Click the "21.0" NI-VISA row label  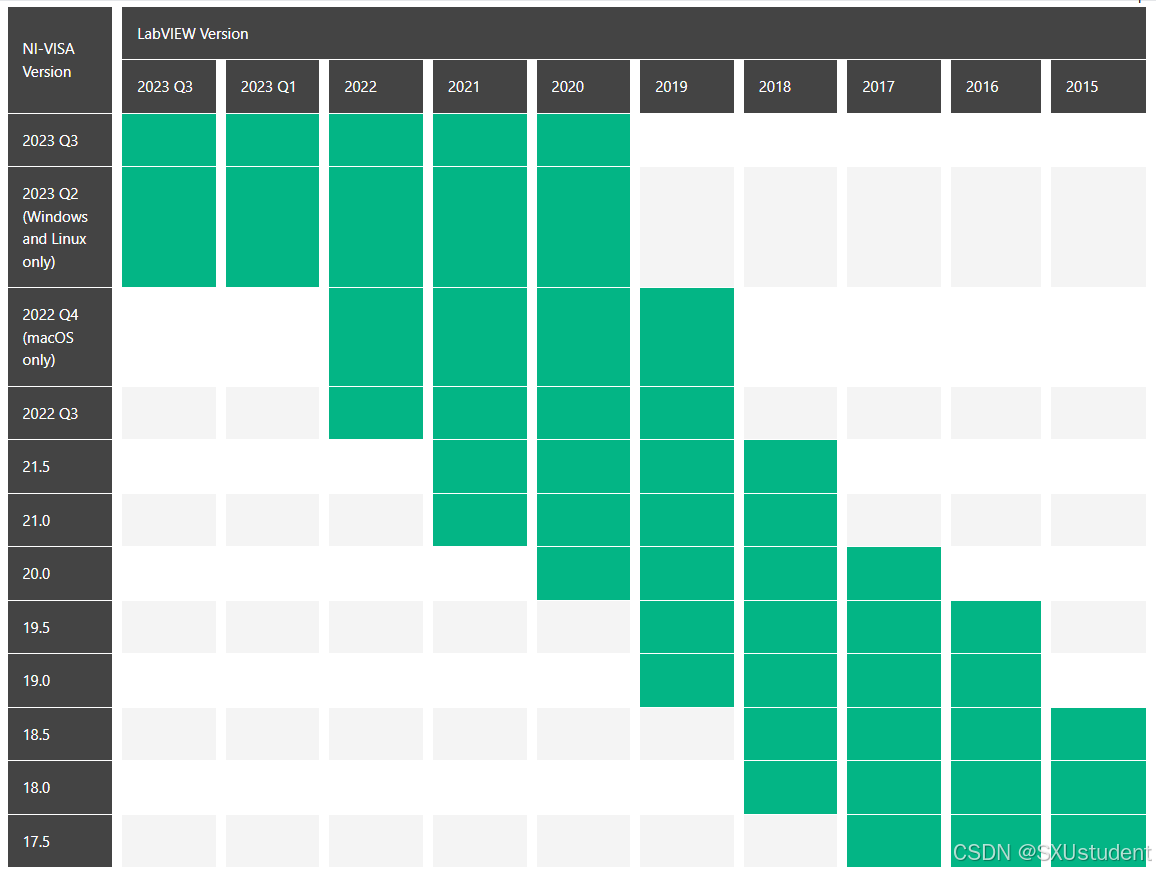tap(60, 520)
